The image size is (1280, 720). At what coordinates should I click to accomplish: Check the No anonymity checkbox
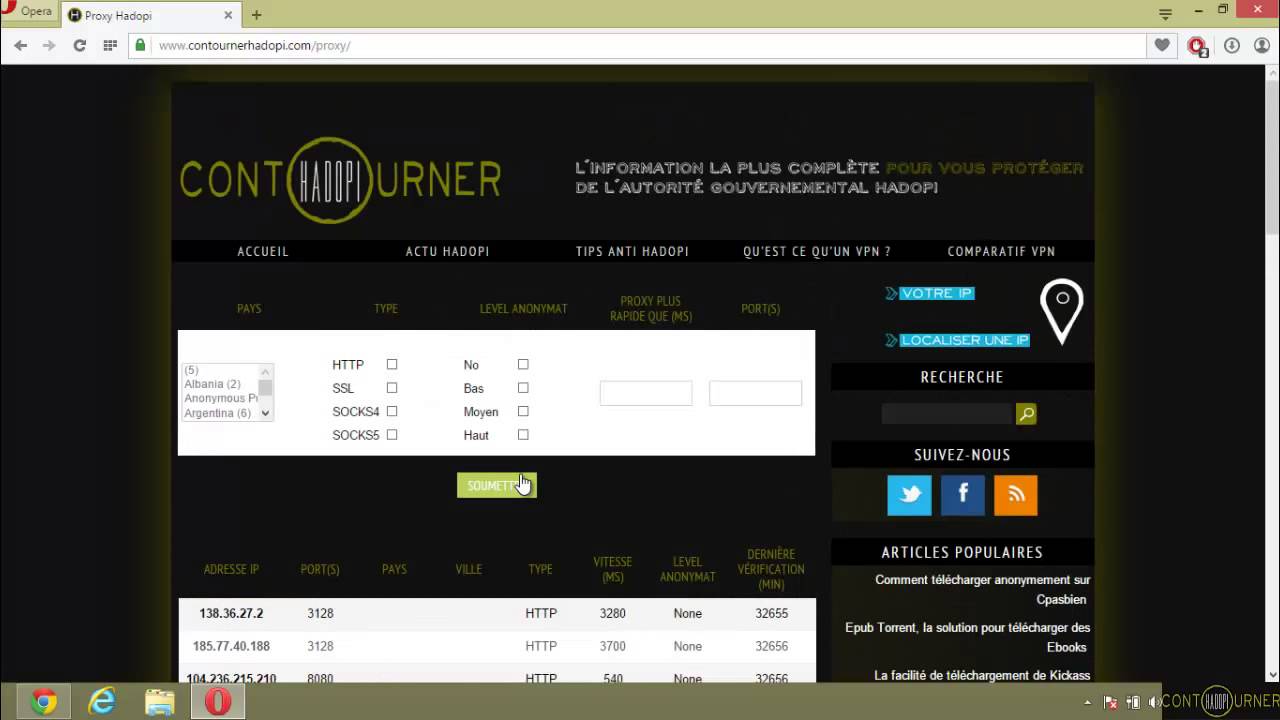[523, 365]
